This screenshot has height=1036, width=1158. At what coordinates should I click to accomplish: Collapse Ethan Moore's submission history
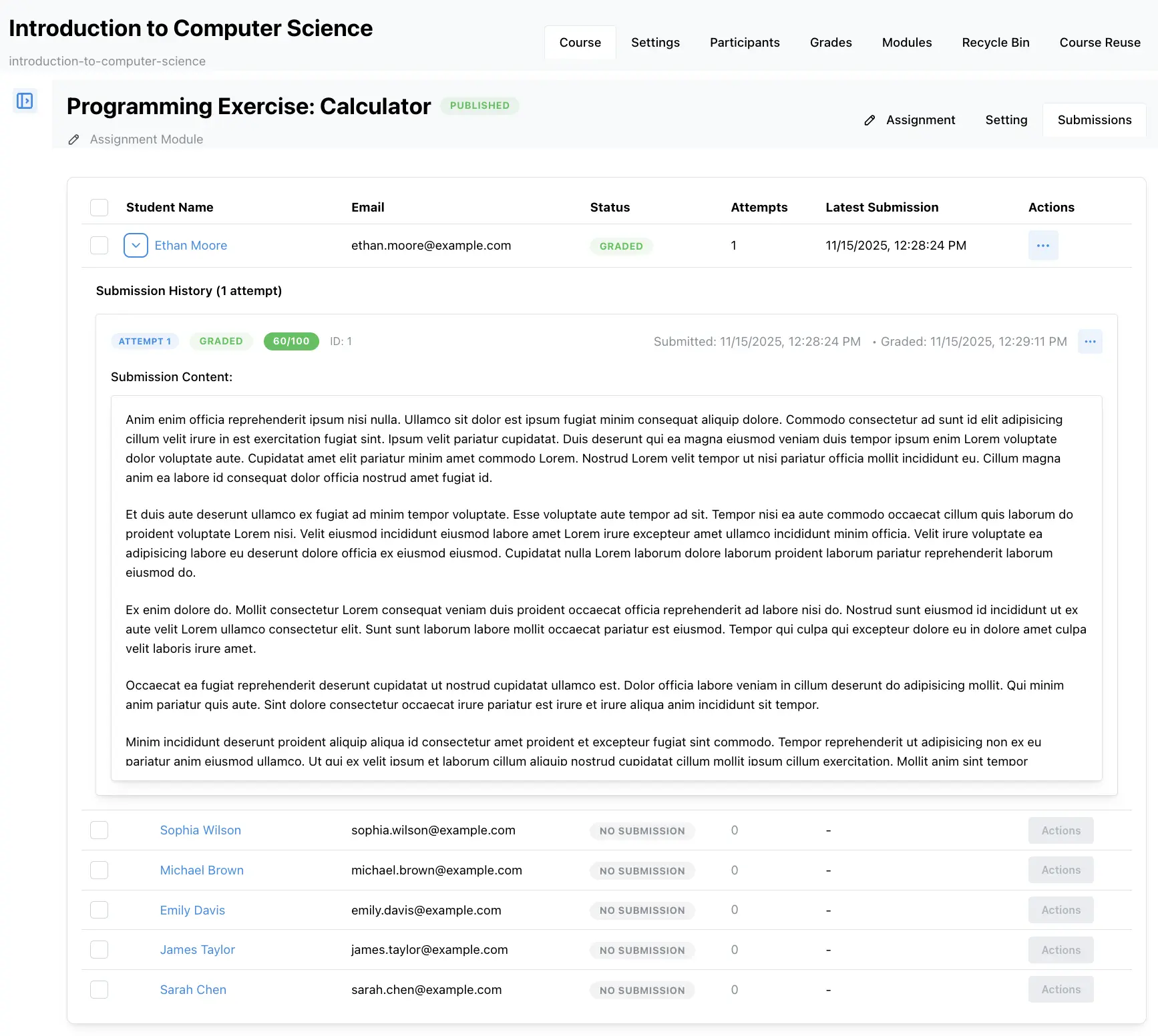pyautogui.click(x=136, y=246)
